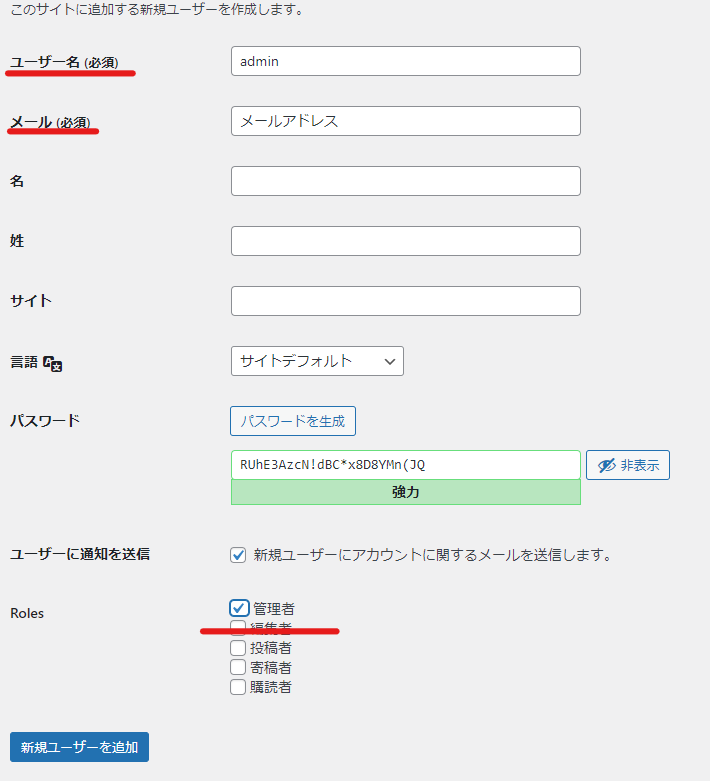
Task: Submit with 新規ユーザーを追加 button
Action: point(79,747)
